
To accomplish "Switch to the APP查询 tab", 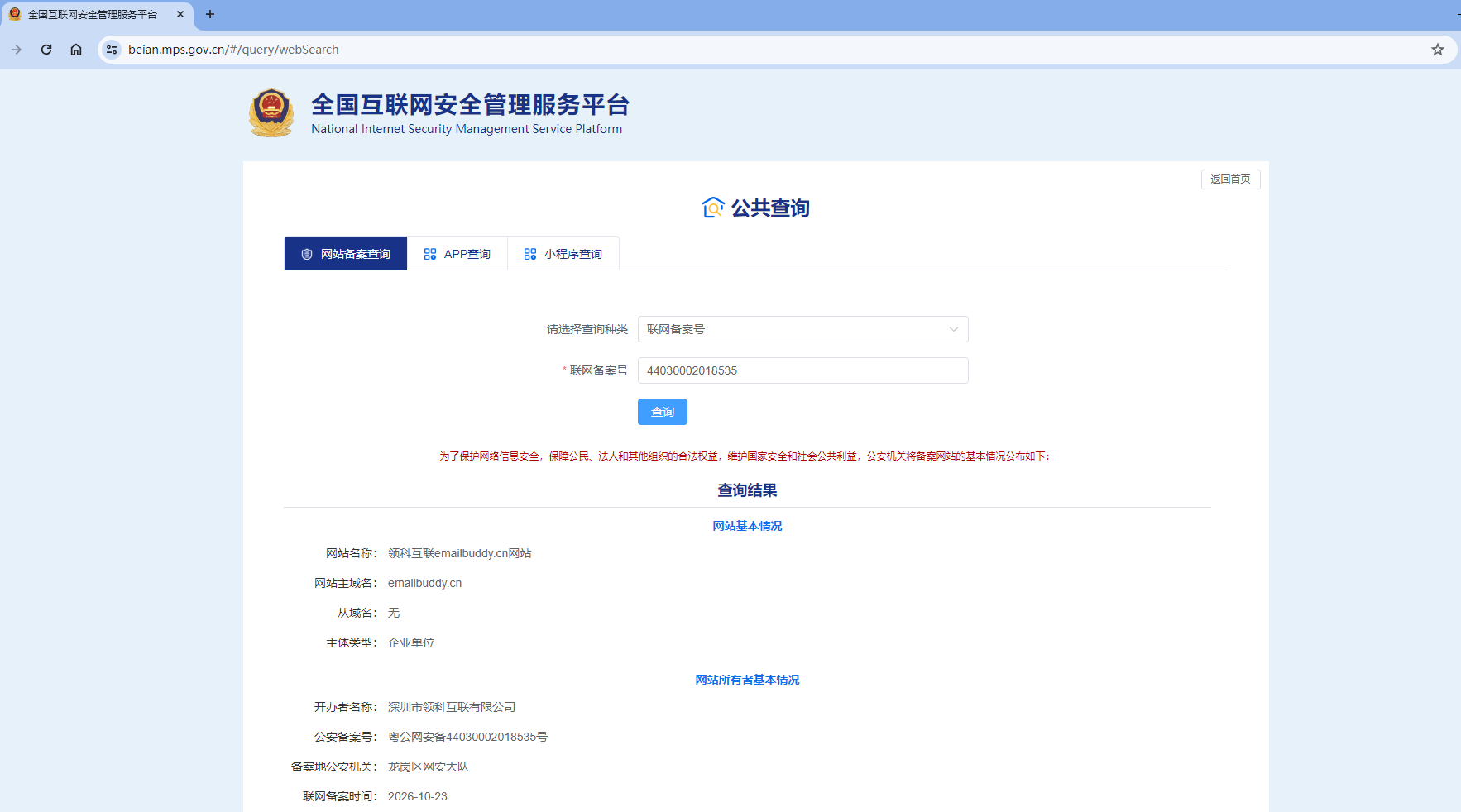I will pos(457,254).
